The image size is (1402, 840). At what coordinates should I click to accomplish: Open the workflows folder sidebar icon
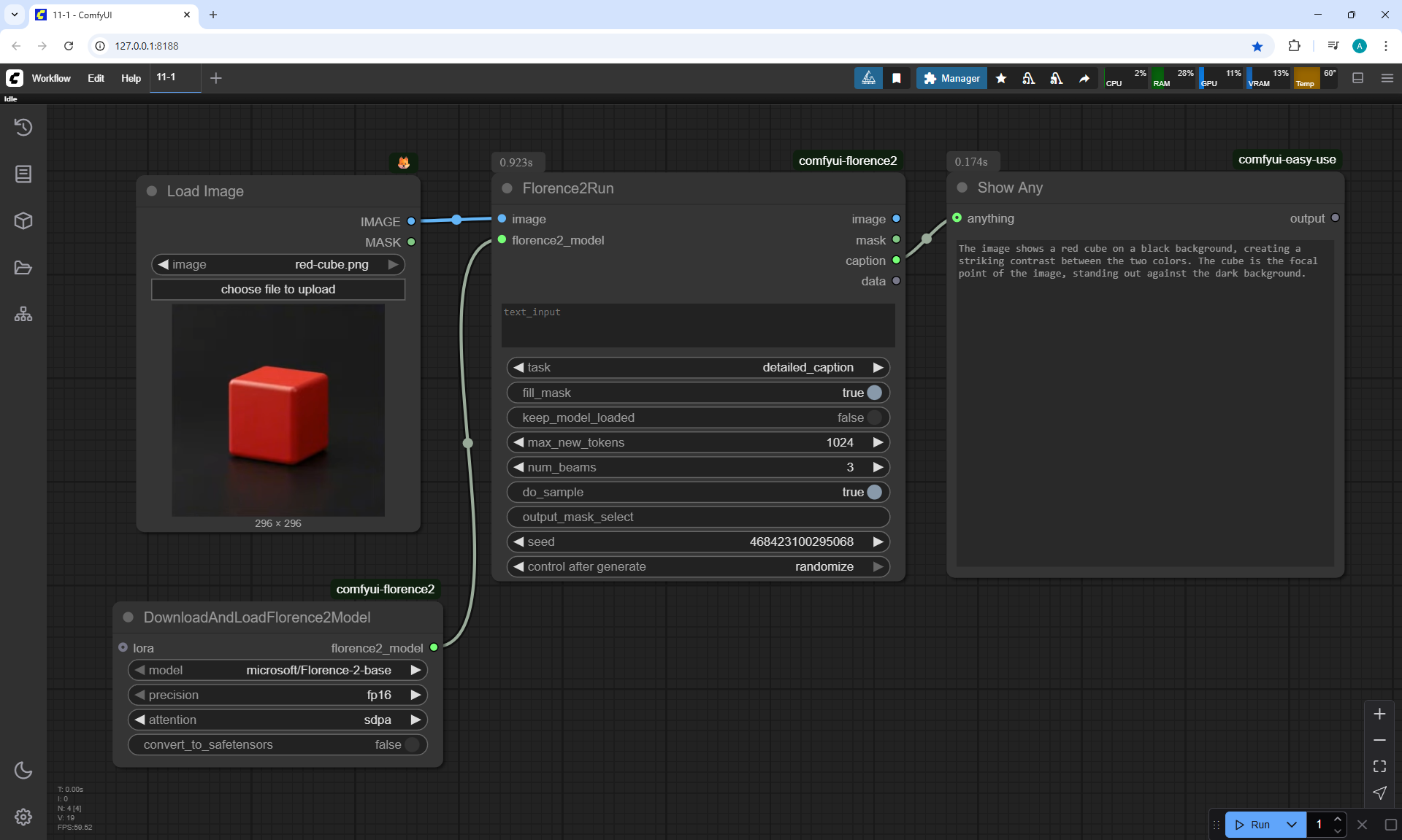point(23,268)
